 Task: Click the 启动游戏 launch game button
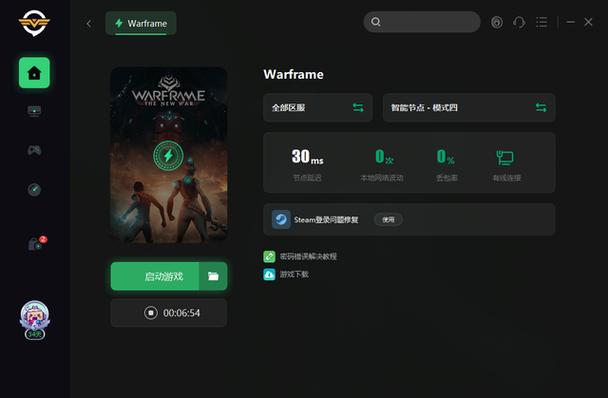[x=155, y=276]
